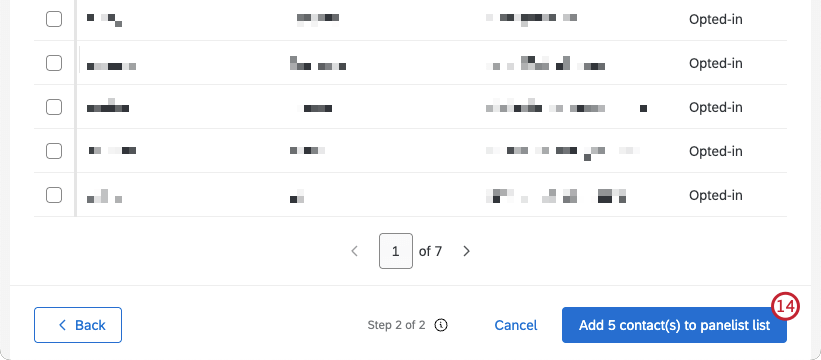Advance to the next page of contacts
Image resolution: width=821 pixels, height=360 pixels.
pos(467,251)
